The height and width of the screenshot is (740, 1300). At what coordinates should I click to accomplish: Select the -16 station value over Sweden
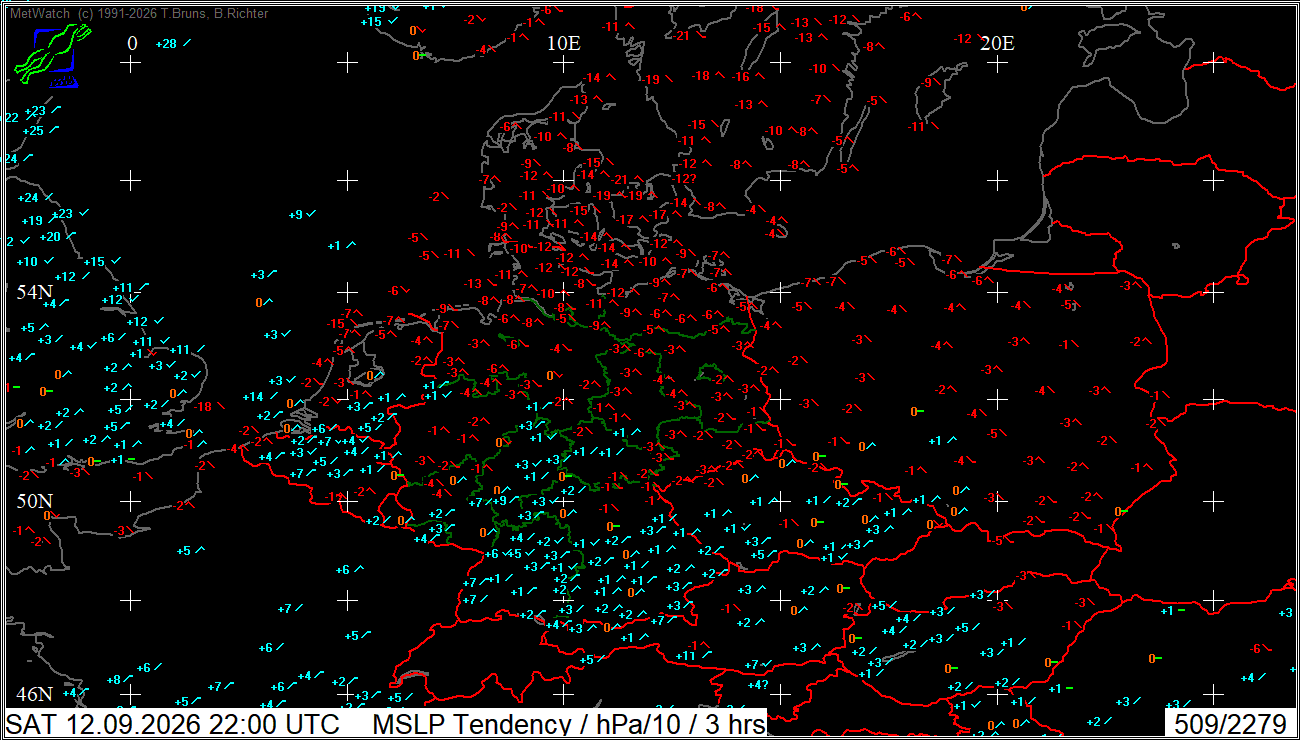tap(741, 77)
